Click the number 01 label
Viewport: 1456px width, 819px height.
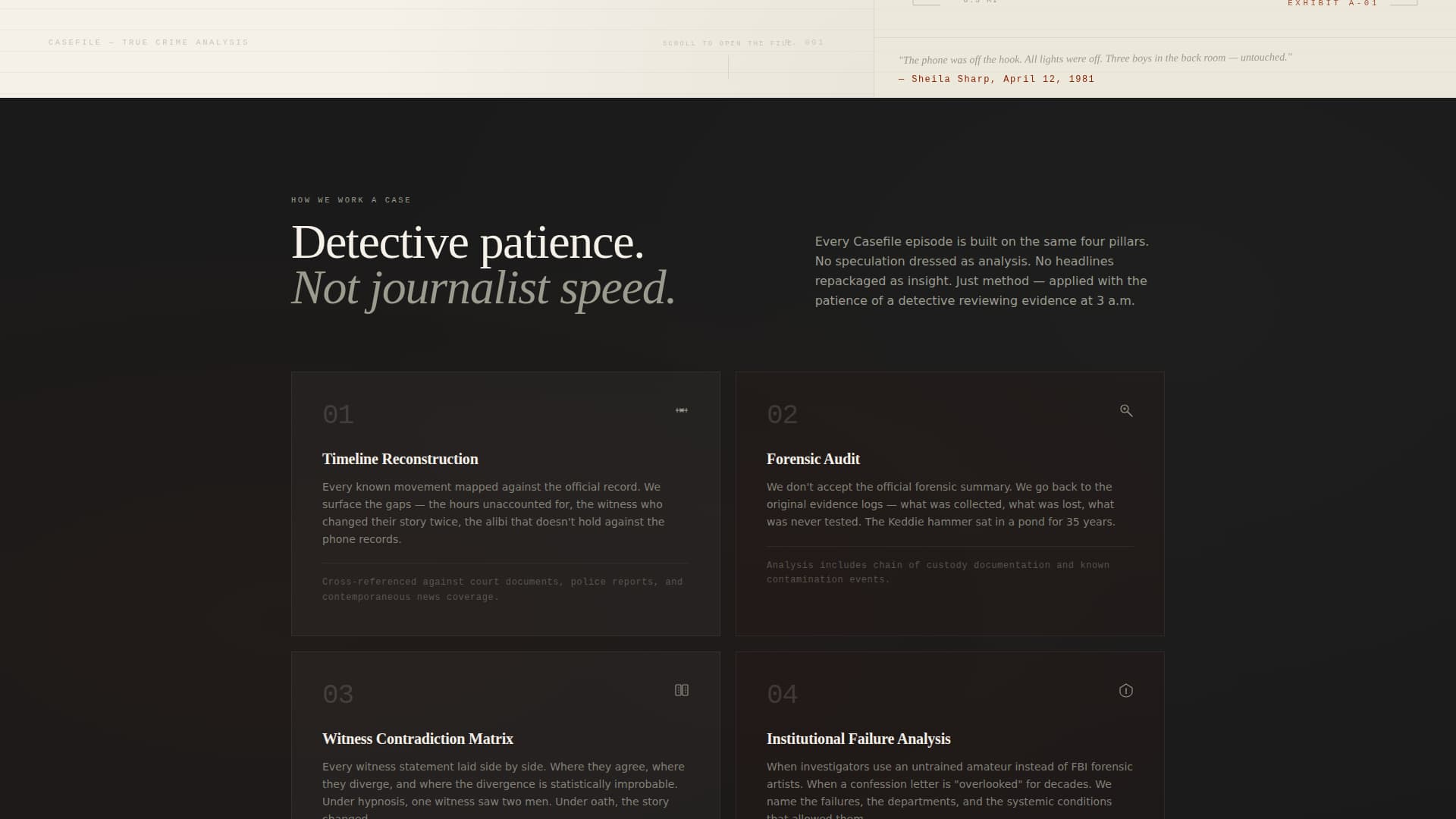click(338, 415)
